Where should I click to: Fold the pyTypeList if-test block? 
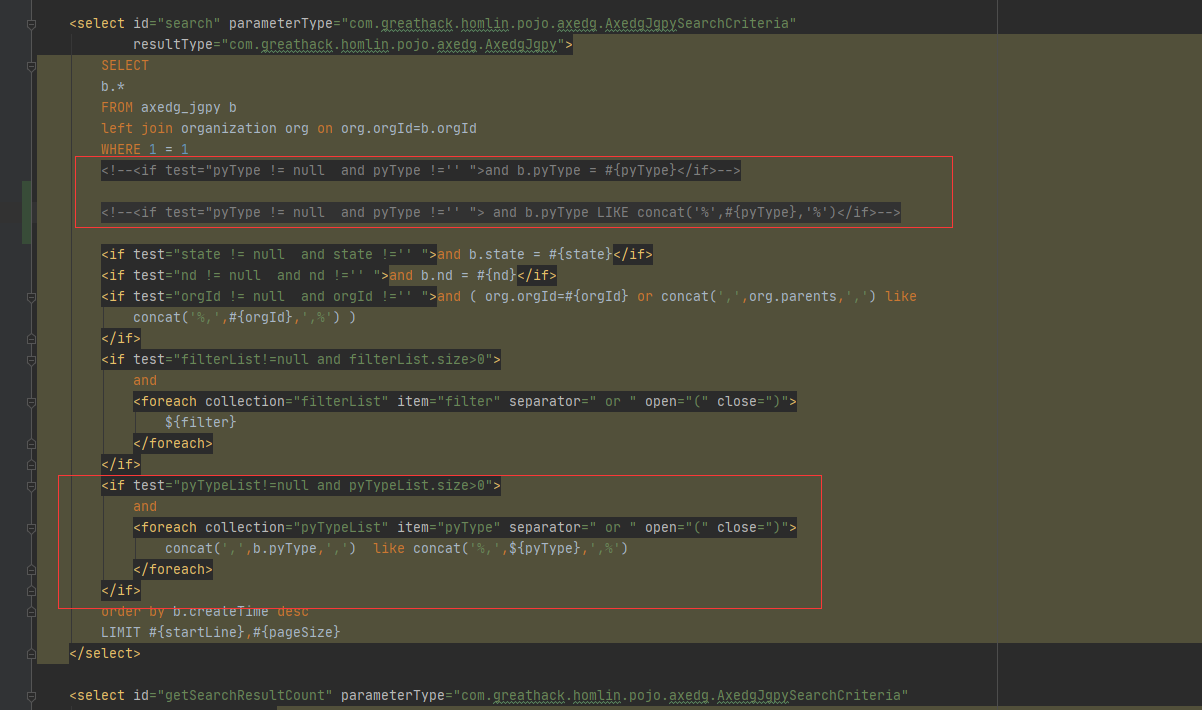click(x=32, y=485)
